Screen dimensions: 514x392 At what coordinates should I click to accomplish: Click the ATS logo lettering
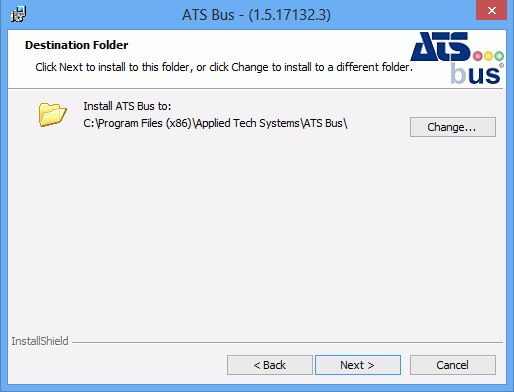click(x=440, y=47)
